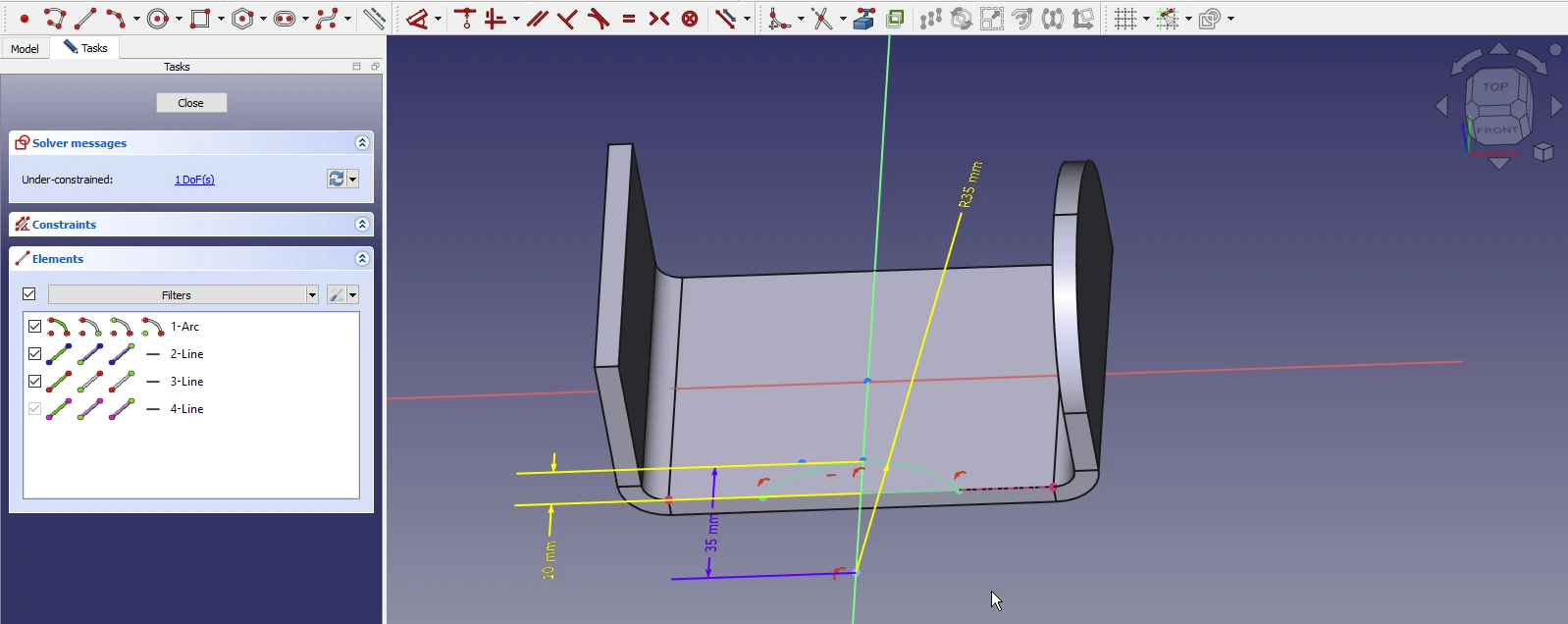Apply the Block constraint
The height and width of the screenshot is (624, 1568).
690,19
